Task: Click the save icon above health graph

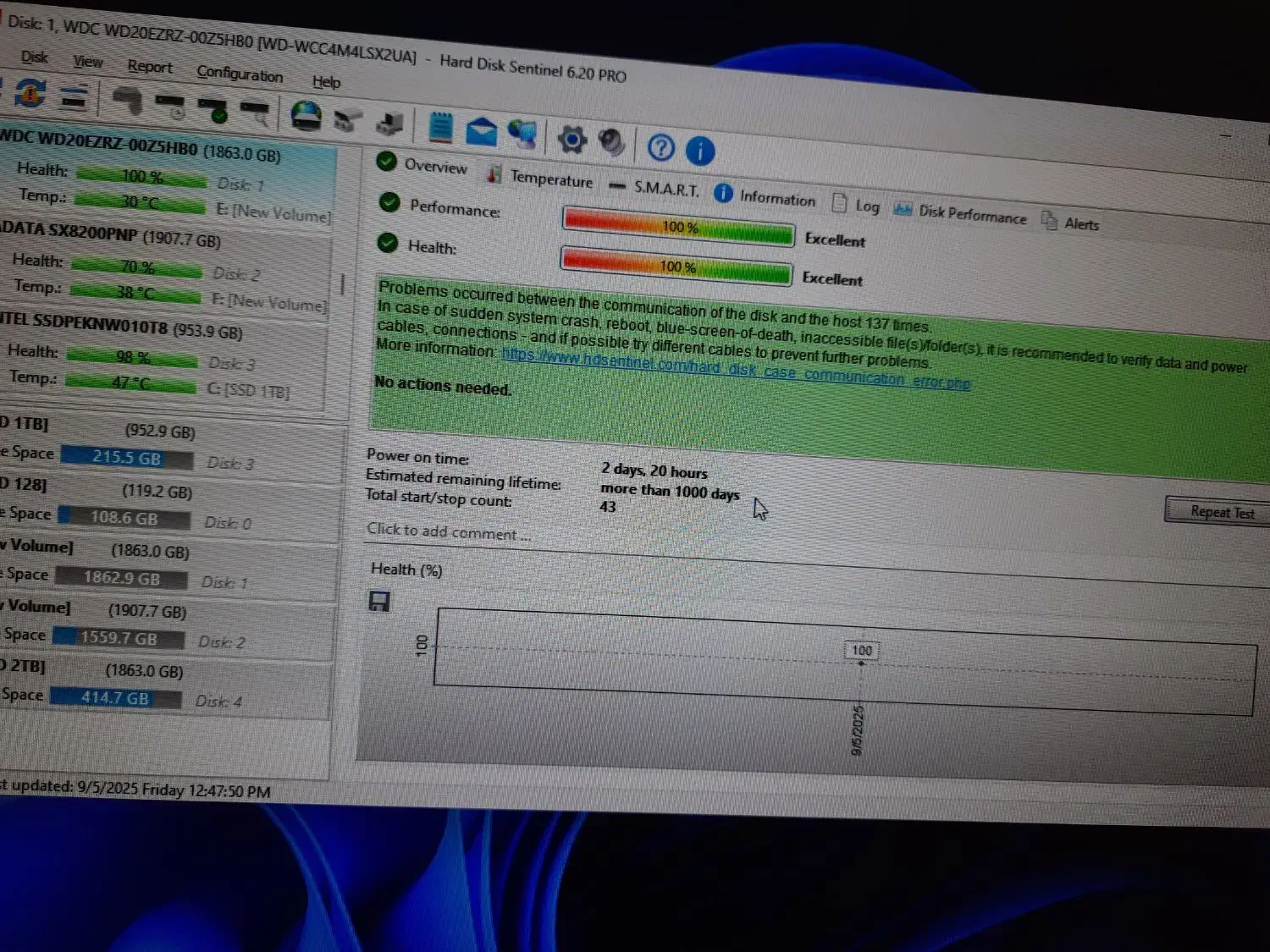Action: pos(379,602)
